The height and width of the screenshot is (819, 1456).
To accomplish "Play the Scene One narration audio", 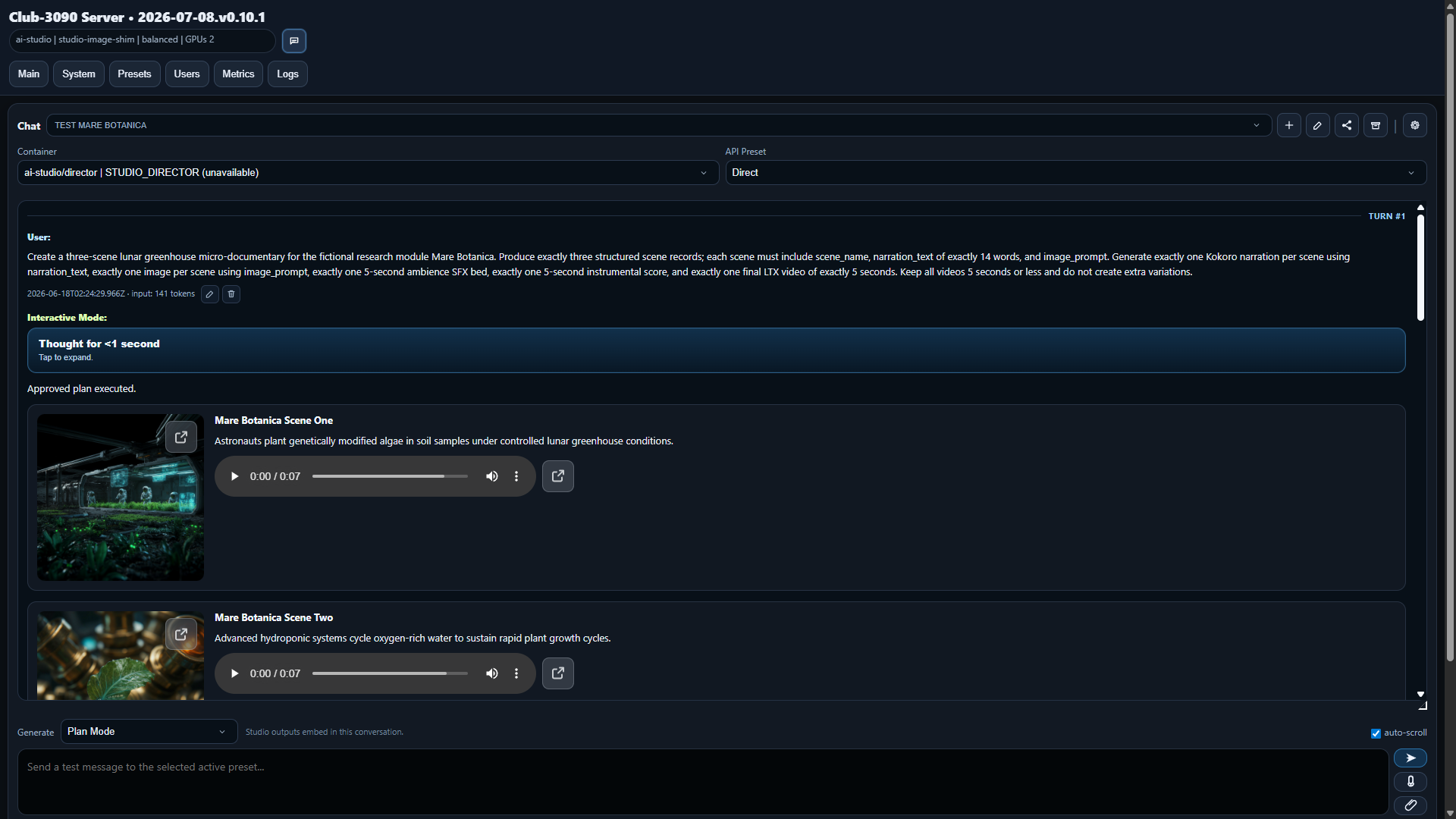I will (234, 476).
